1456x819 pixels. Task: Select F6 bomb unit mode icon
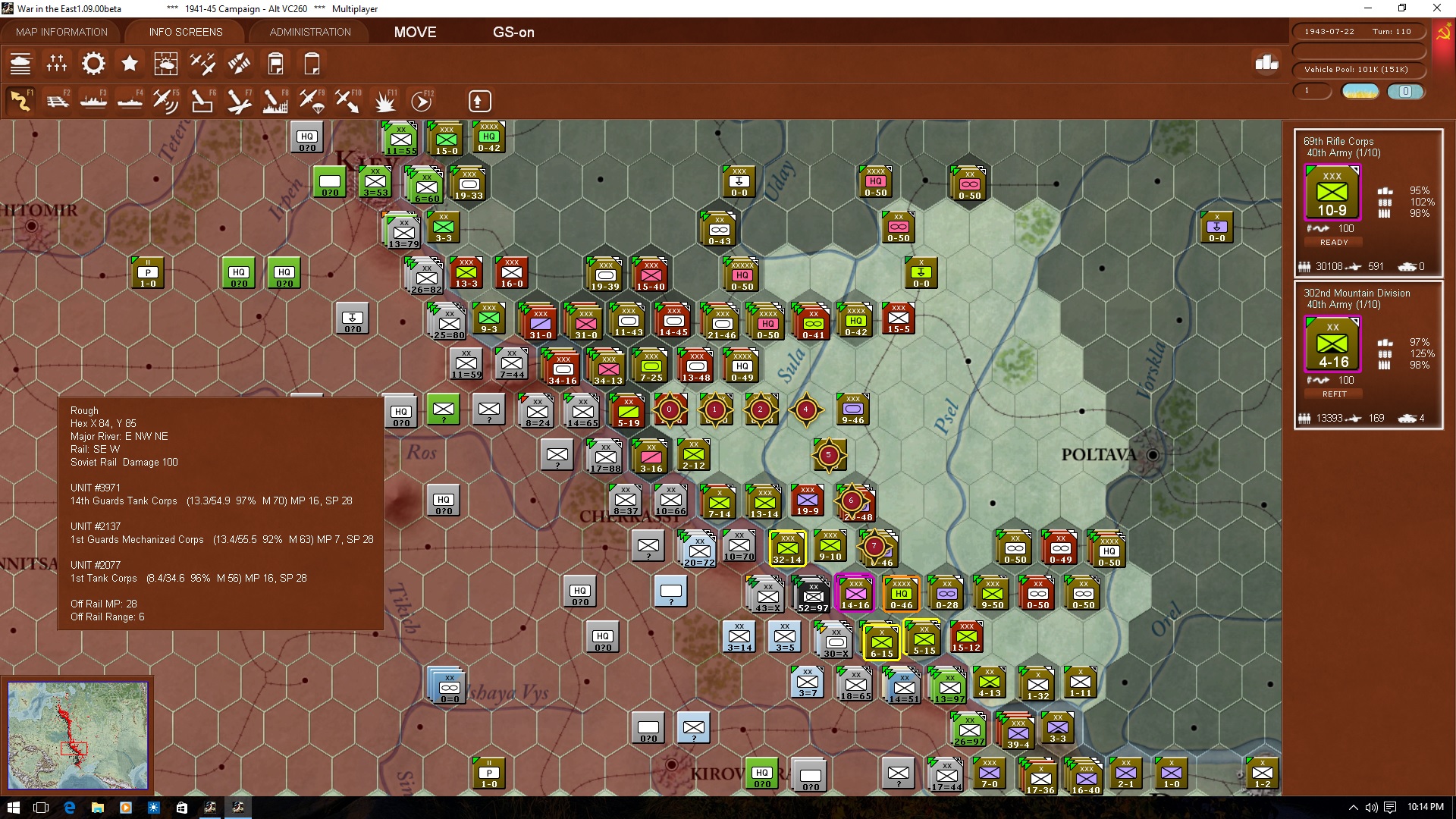[x=202, y=101]
